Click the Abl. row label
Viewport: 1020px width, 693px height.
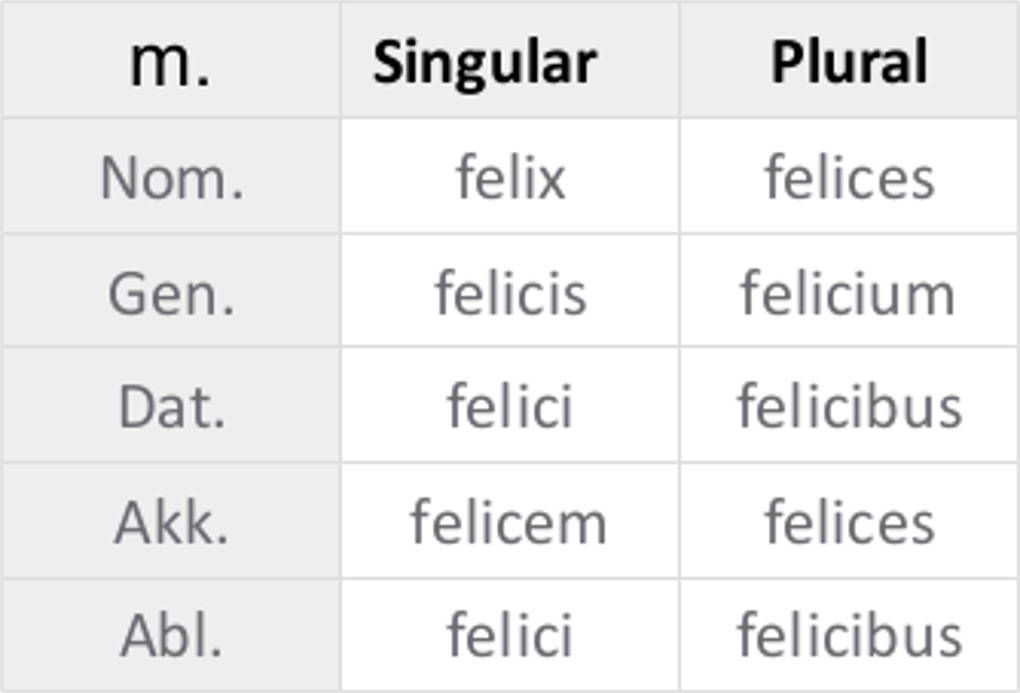(x=171, y=635)
